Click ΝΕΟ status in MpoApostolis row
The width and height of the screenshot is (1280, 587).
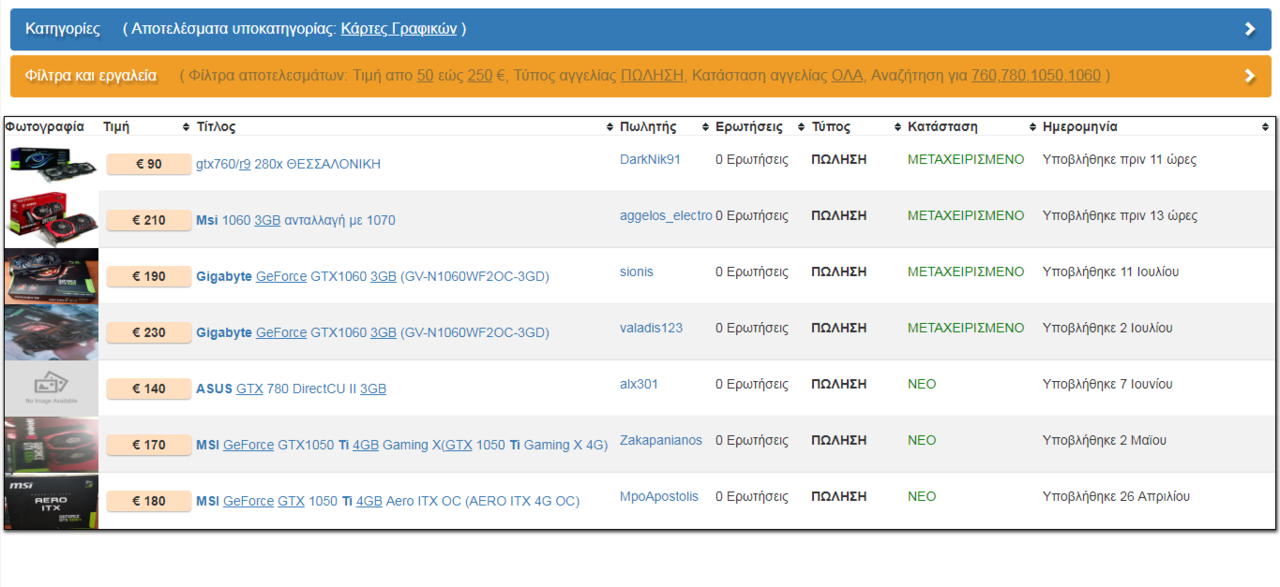pos(922,496)
